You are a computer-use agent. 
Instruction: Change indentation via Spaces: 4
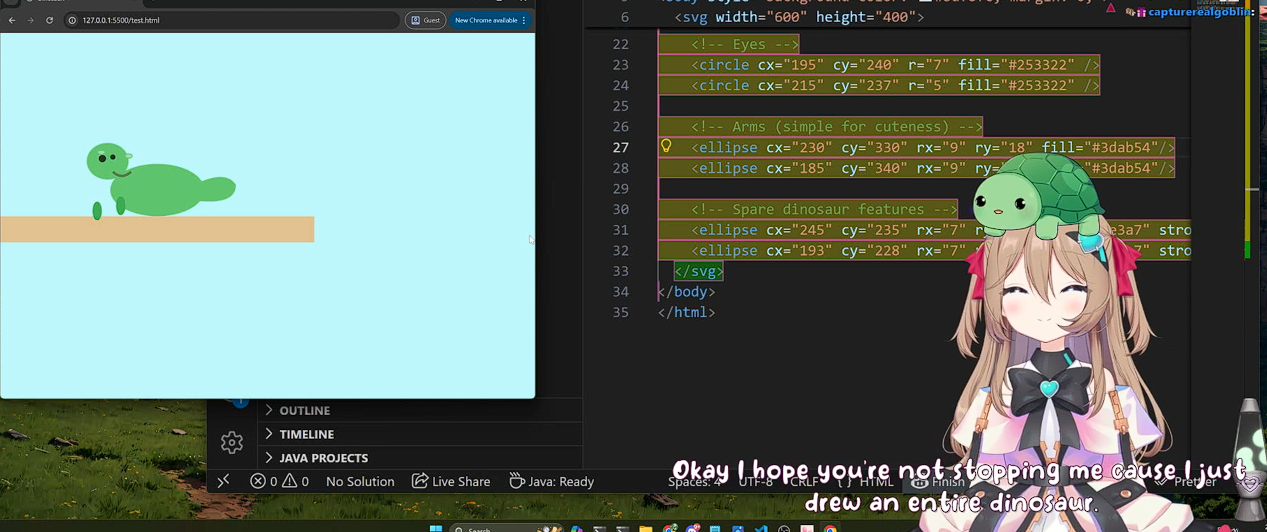click(694, 481)
